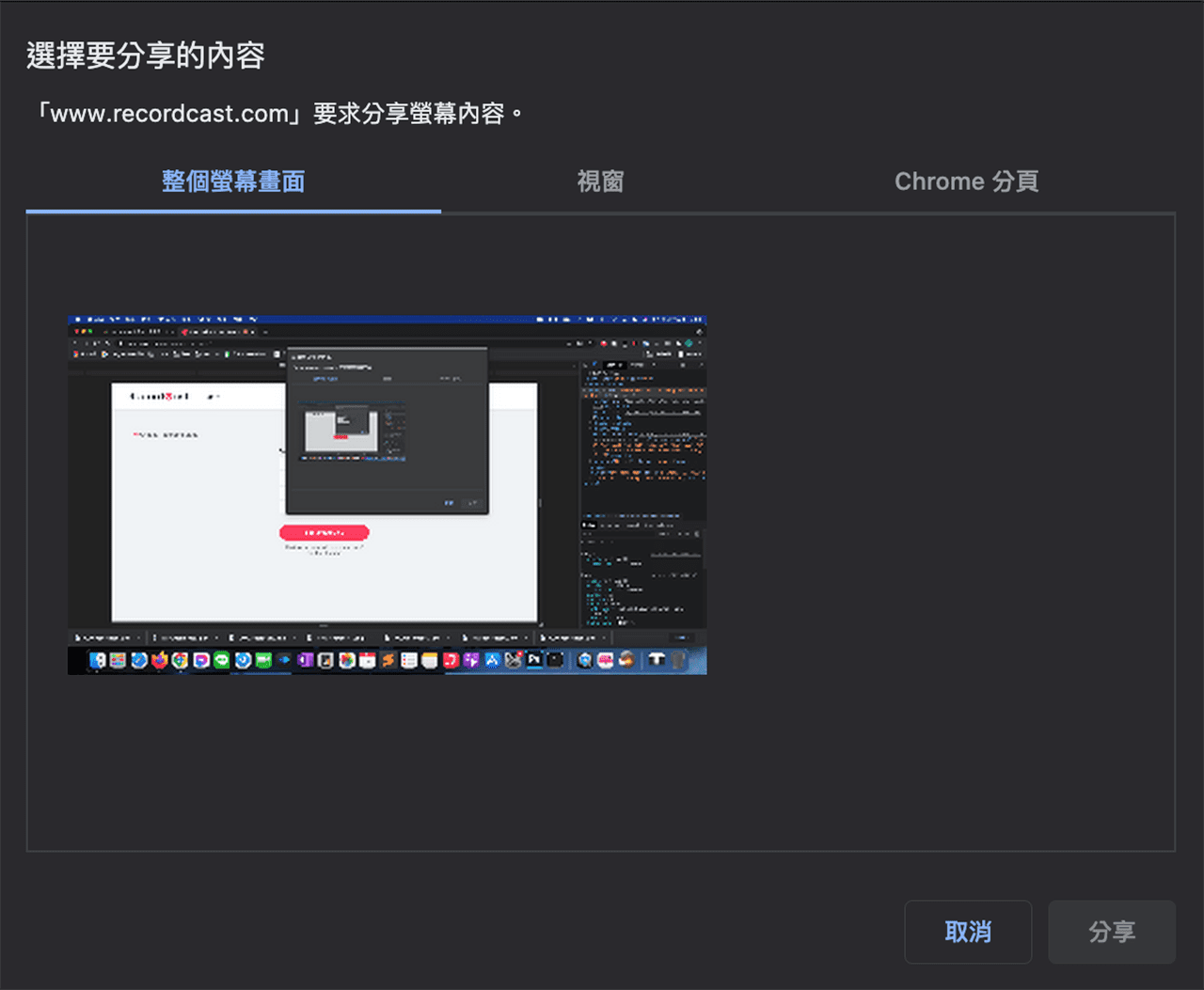The height and width of the screenshot is (990, 1204).
Task: Switch to the Chrome 分頁 tab
Action: 966,181
